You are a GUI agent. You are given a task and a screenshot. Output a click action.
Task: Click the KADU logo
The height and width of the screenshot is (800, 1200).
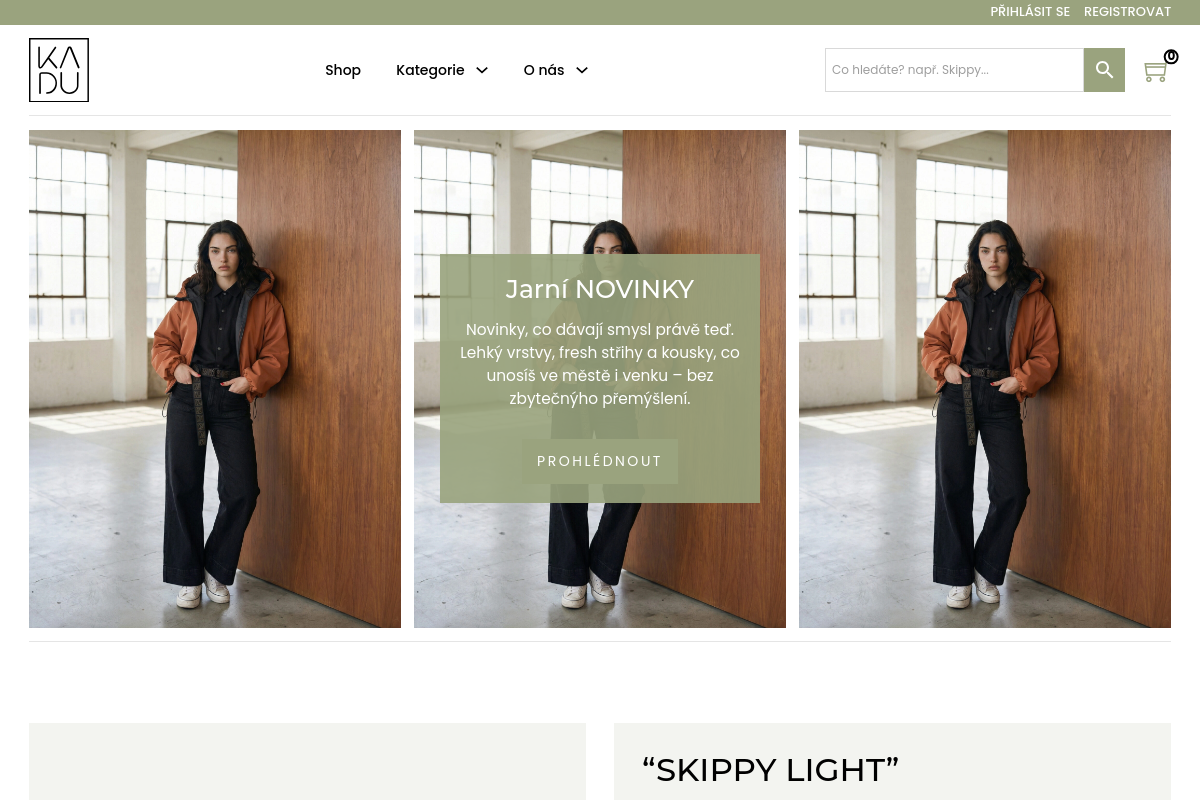coord(59,70)
